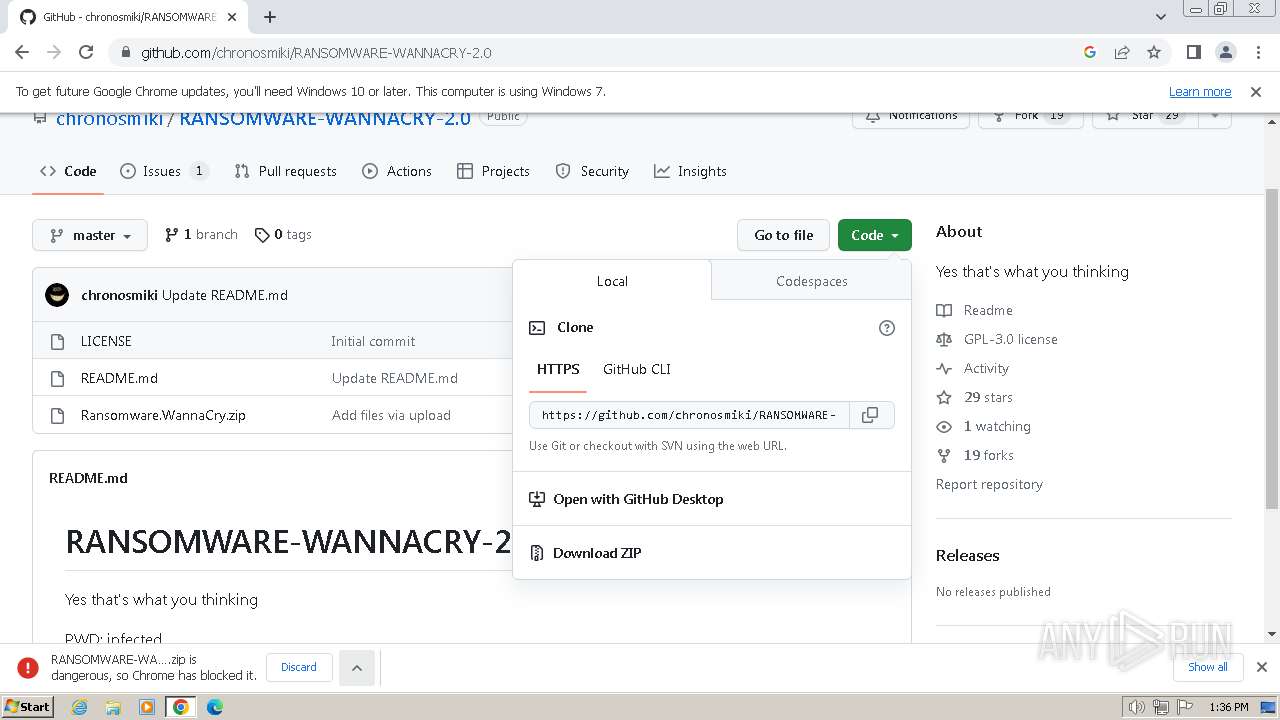Open the Activity link in About
Viewport: 1280px width, 720px height.
click(973, 368)
